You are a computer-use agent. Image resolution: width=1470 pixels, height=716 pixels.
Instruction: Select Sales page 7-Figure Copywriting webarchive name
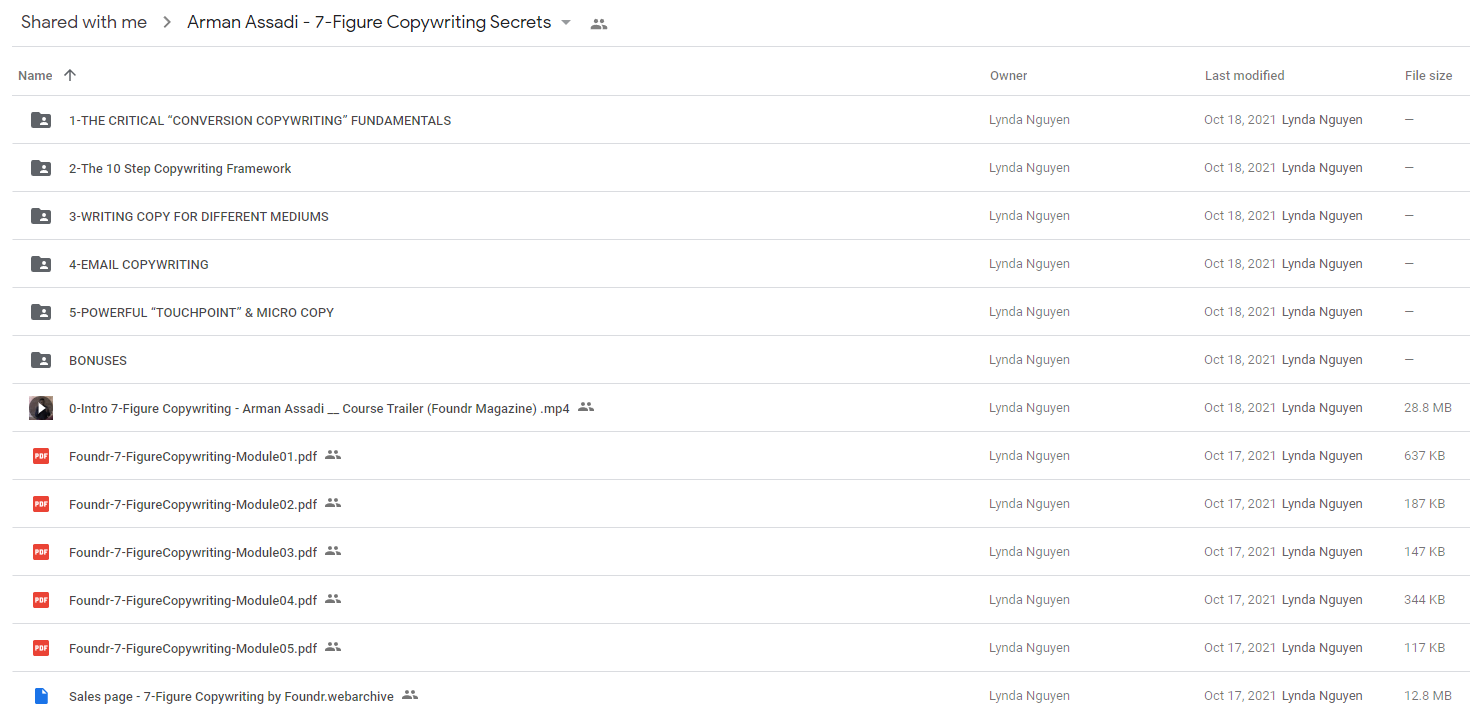[231, 697]
